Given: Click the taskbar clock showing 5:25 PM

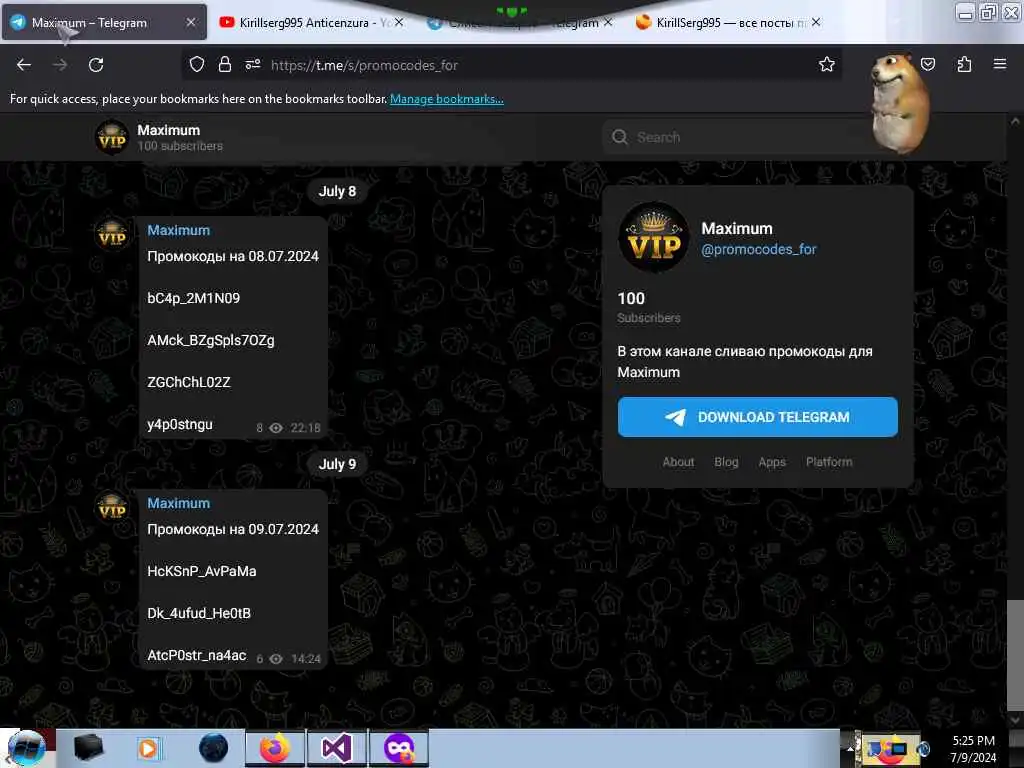Looking at the screenshot, I should (x=973, y=749).
